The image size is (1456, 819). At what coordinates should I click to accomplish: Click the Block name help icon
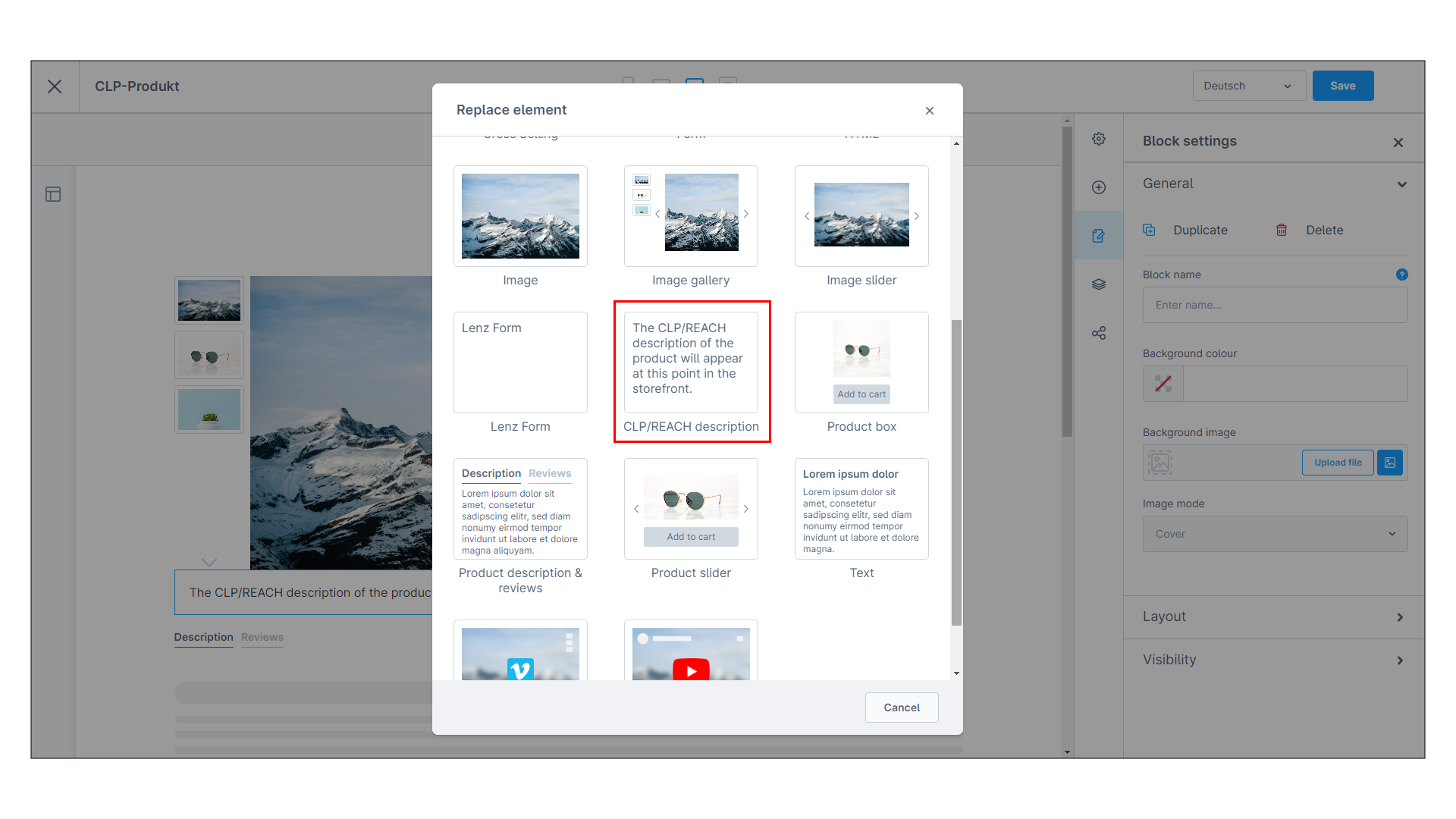1402,275
